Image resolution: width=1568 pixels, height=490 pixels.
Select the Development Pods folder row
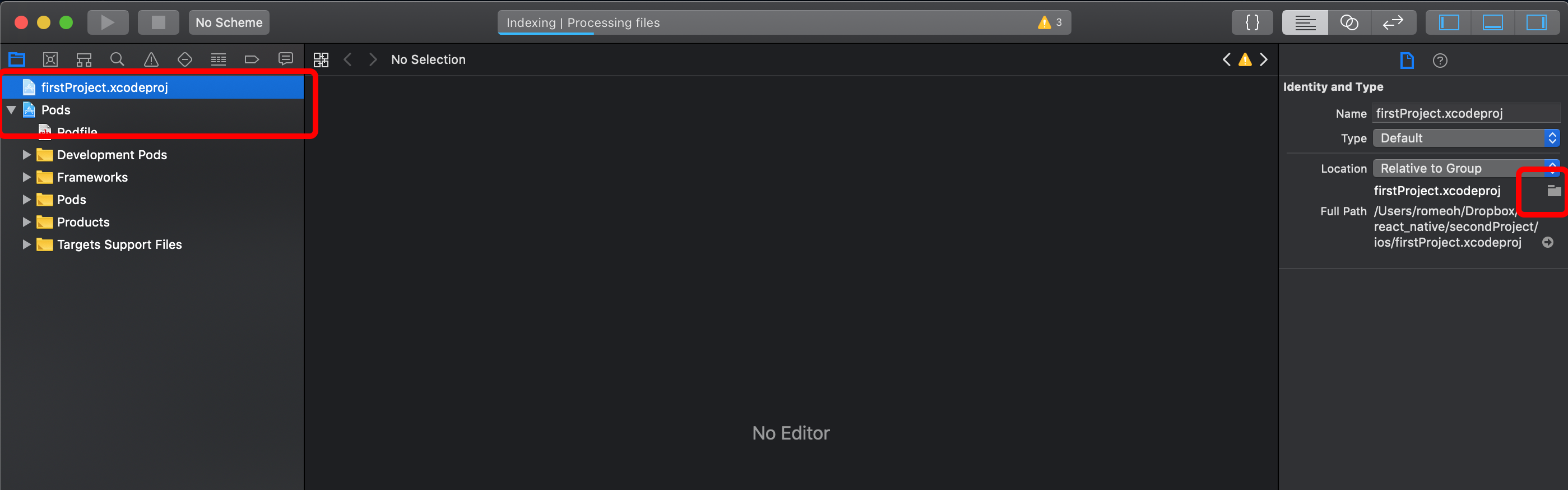(154, 155)
